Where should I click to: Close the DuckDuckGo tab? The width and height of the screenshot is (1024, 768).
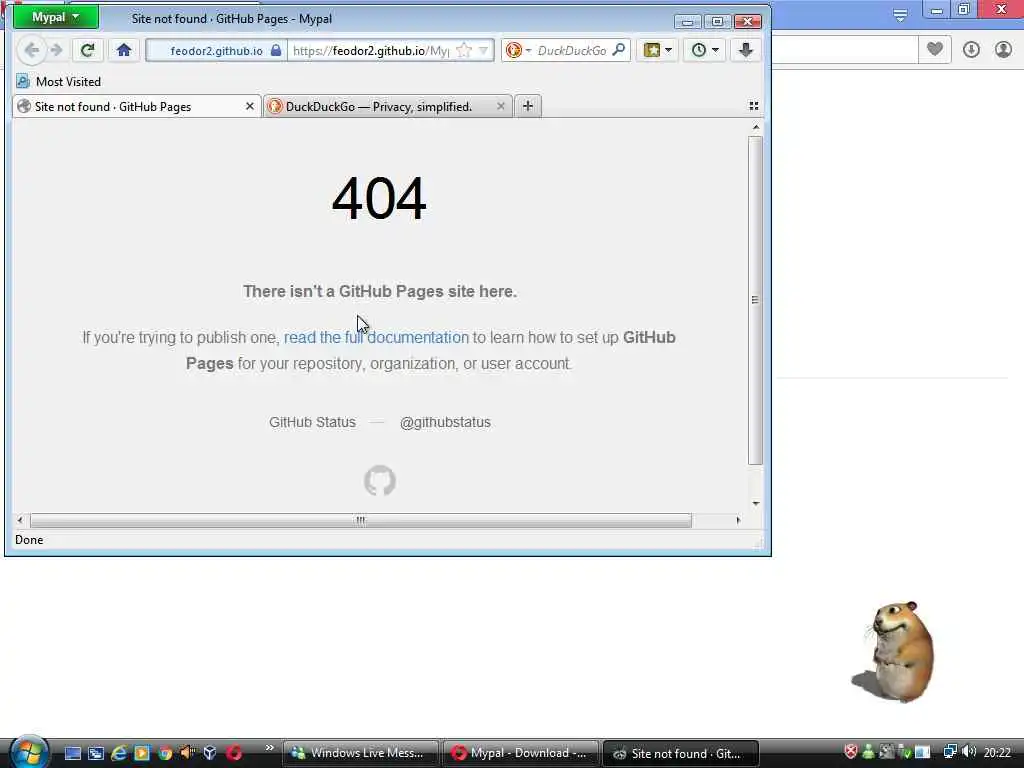tap(501, 106)
